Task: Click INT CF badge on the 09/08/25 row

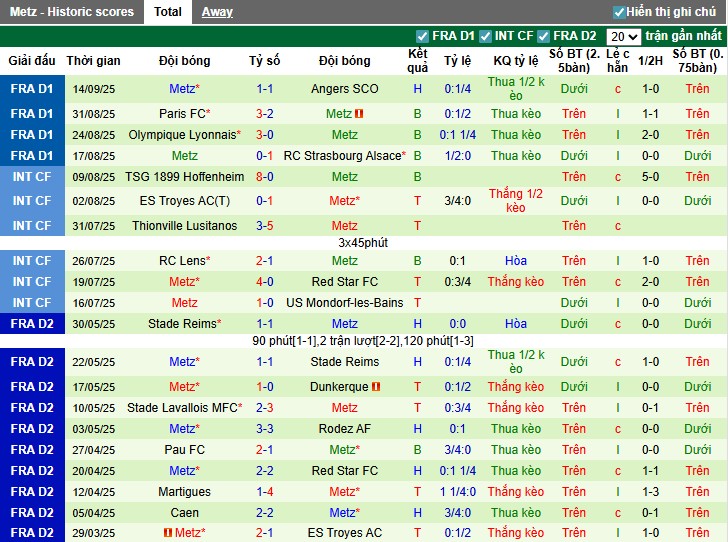Action: coord(31,177)
